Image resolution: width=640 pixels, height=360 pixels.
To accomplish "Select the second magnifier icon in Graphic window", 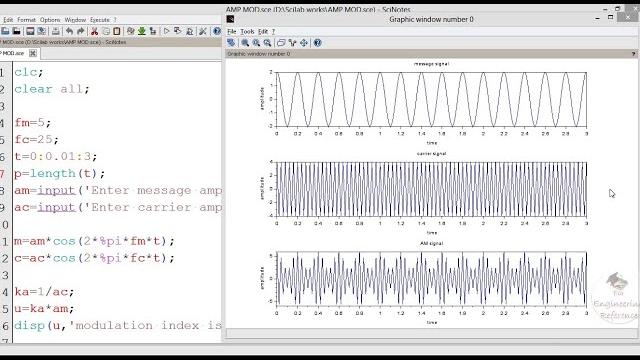I will (x=256, y=42).
